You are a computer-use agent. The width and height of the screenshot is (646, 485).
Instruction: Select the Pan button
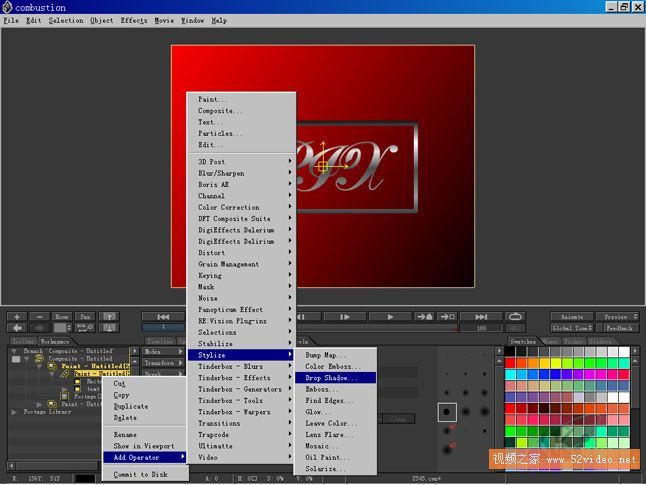(85, 316)
